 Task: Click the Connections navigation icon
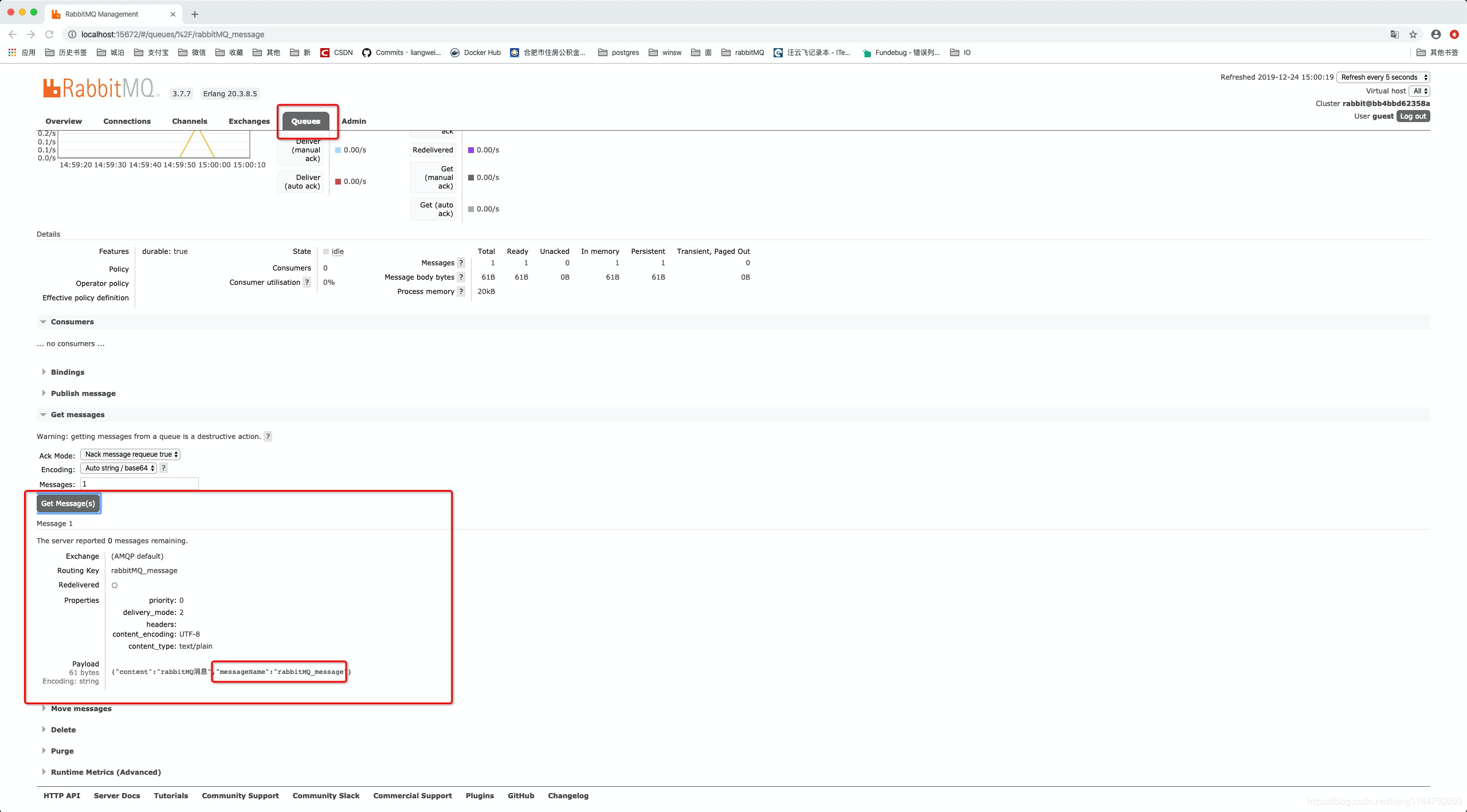click(x=127, y=121)
